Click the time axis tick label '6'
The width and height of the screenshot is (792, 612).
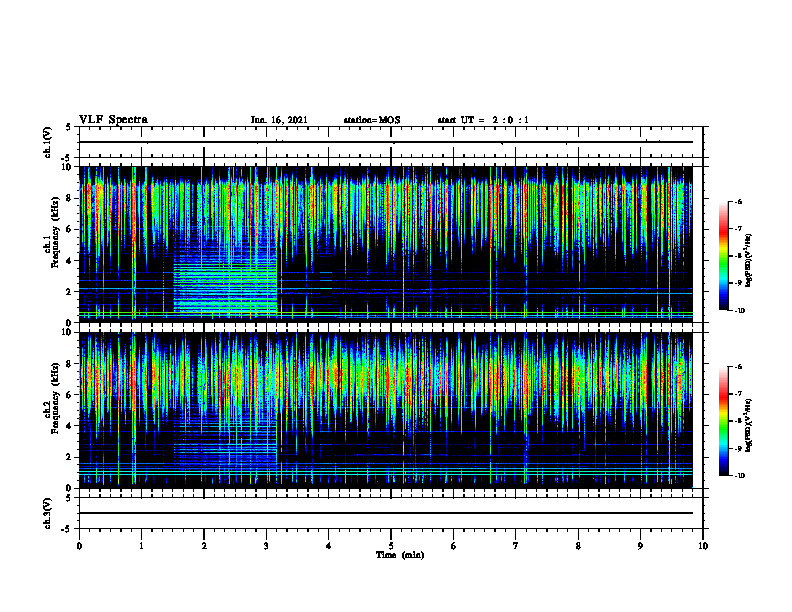454,546
